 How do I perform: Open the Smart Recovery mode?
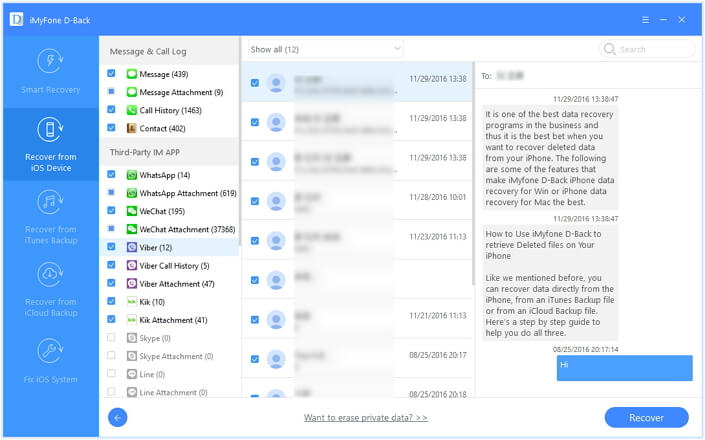pyautogui.click(x=50, y=71)
